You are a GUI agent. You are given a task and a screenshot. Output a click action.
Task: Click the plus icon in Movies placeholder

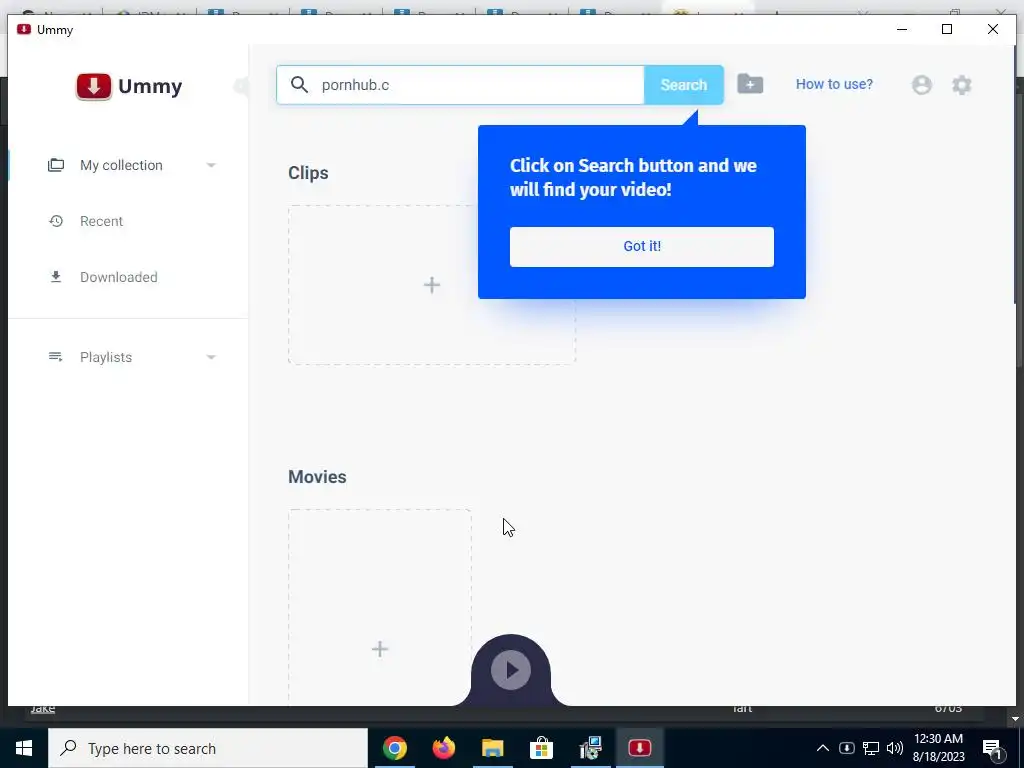(379, 648)
